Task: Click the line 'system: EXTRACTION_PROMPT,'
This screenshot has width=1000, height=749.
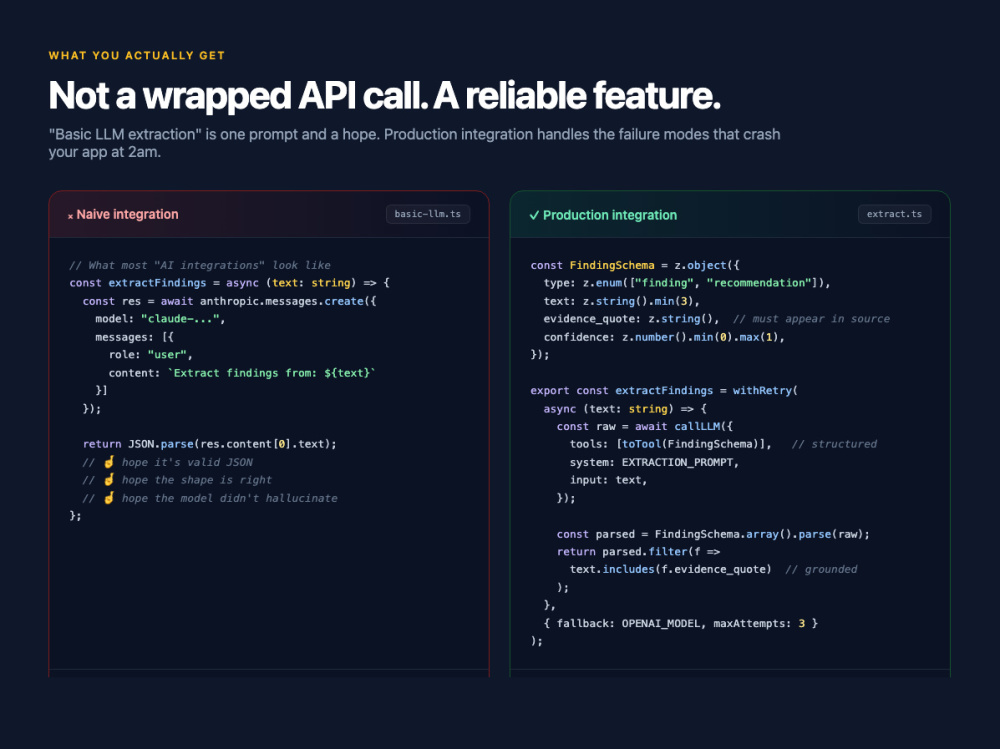Action: click(x=654, y=462)
